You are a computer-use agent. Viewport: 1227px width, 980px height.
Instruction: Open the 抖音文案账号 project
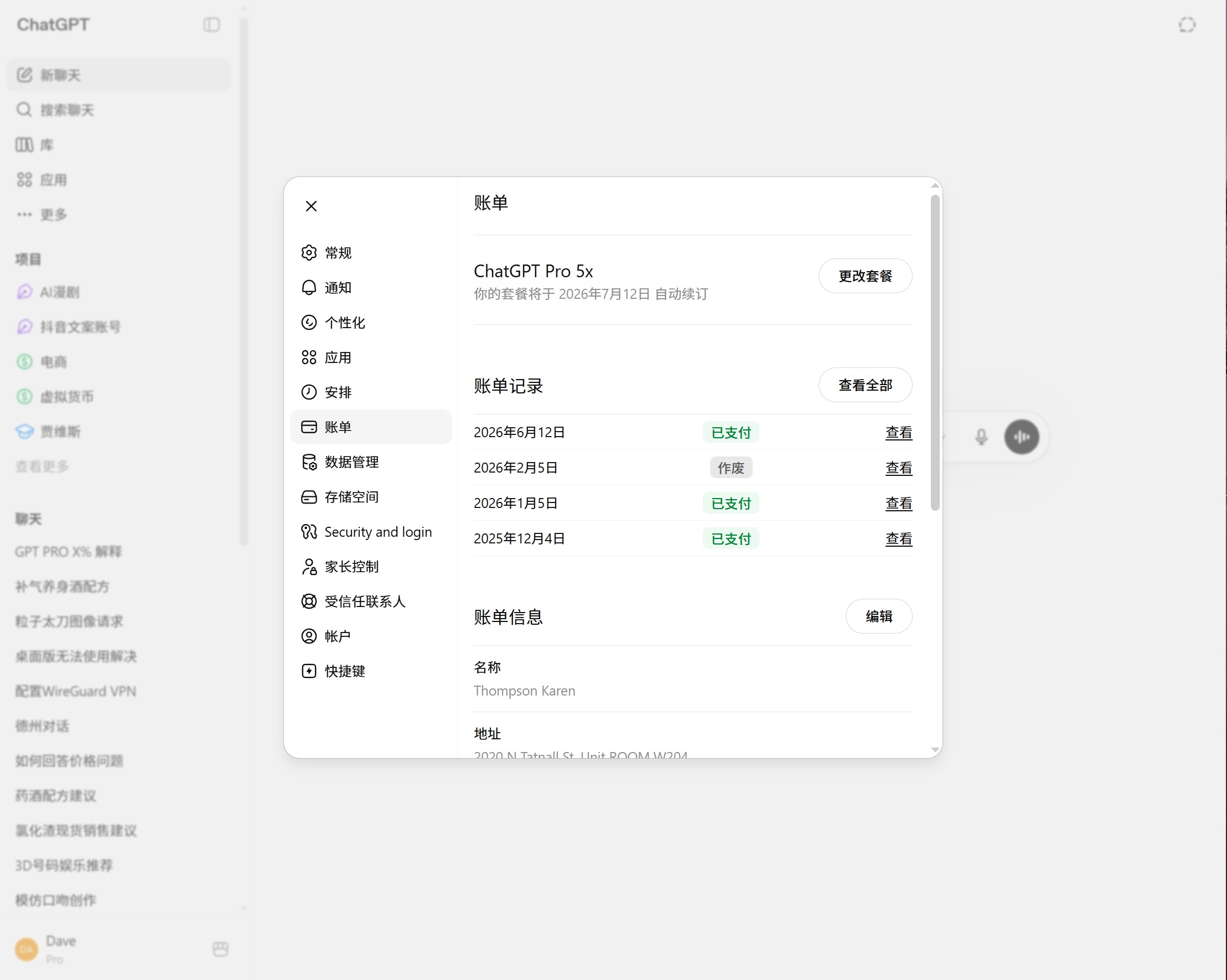(118, 326)
